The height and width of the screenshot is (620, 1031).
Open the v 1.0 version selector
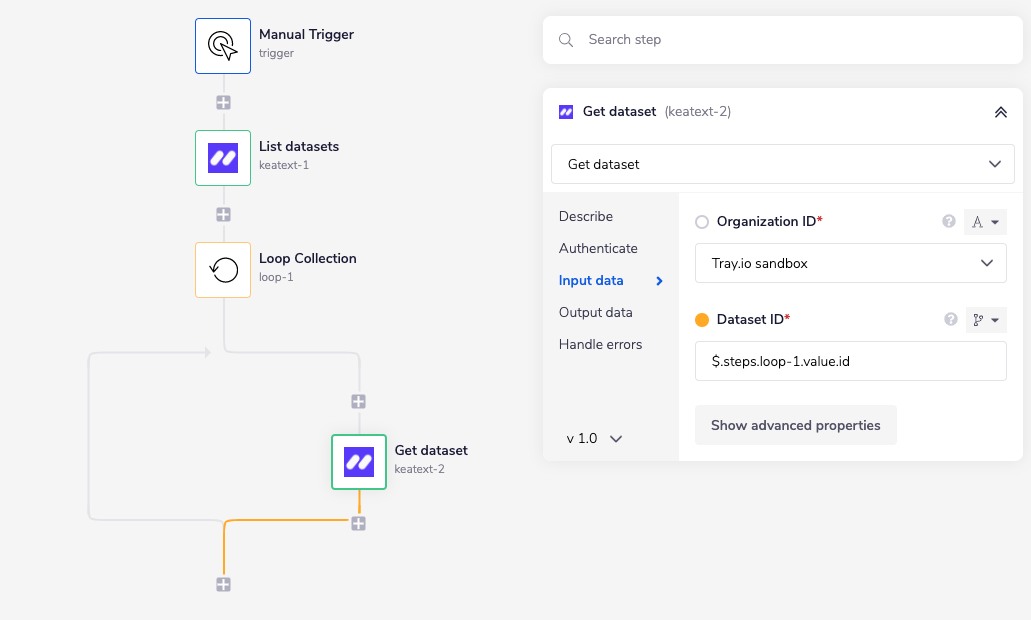pyautogui.click(x=595, y=439)
